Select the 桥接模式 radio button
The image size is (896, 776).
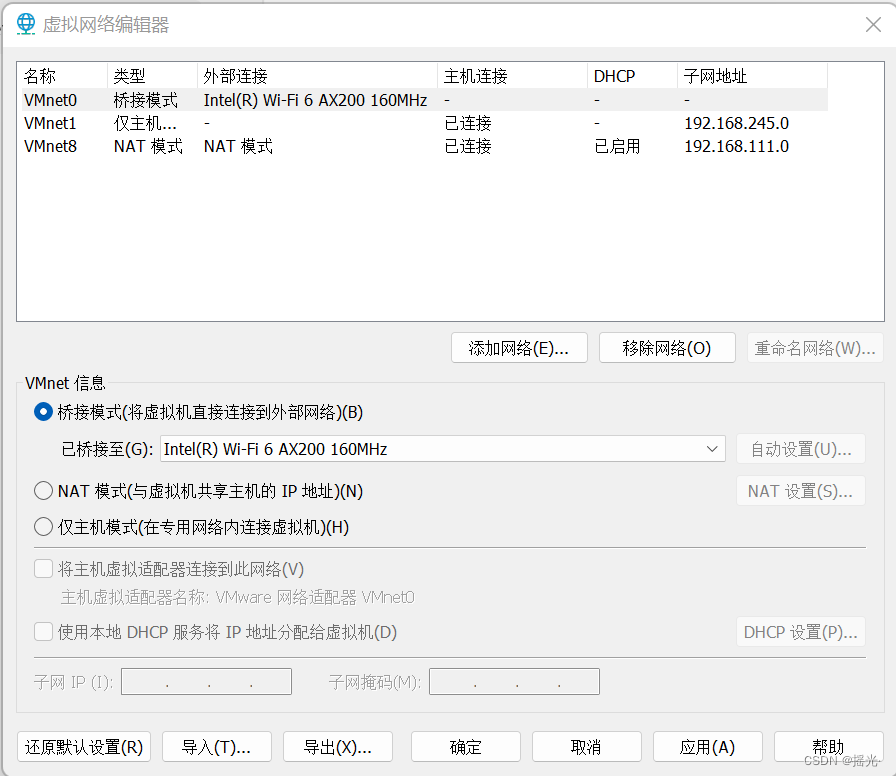(x=43, y=412)
